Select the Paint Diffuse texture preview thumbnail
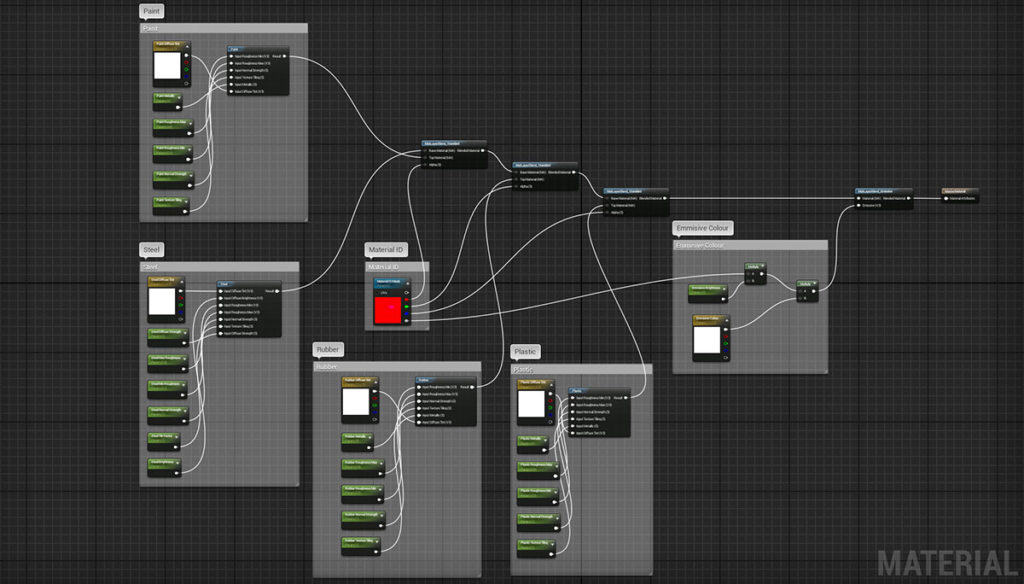 tap(167, 65)
